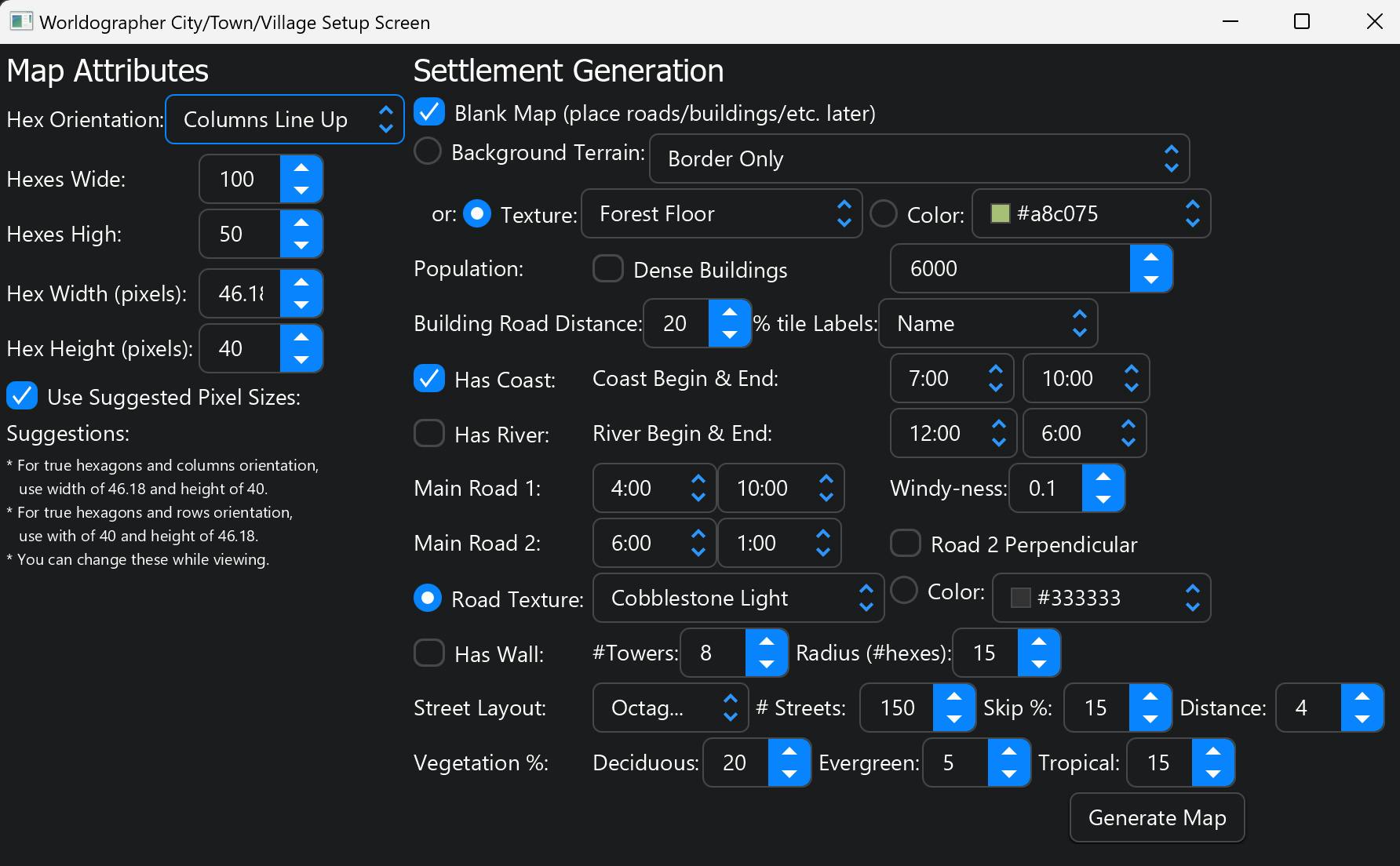1400x866 pixels.
Task: Check the Dense Buildings option
Action: (x=608, y=269)
